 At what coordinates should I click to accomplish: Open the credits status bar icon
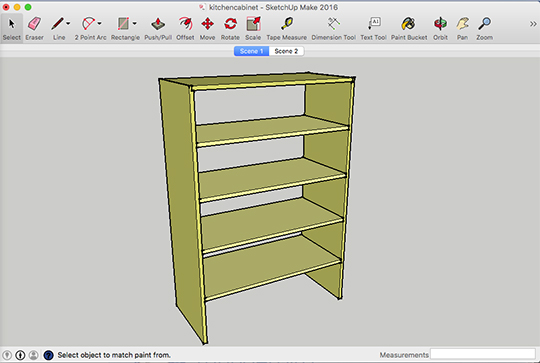pos(20,355)
